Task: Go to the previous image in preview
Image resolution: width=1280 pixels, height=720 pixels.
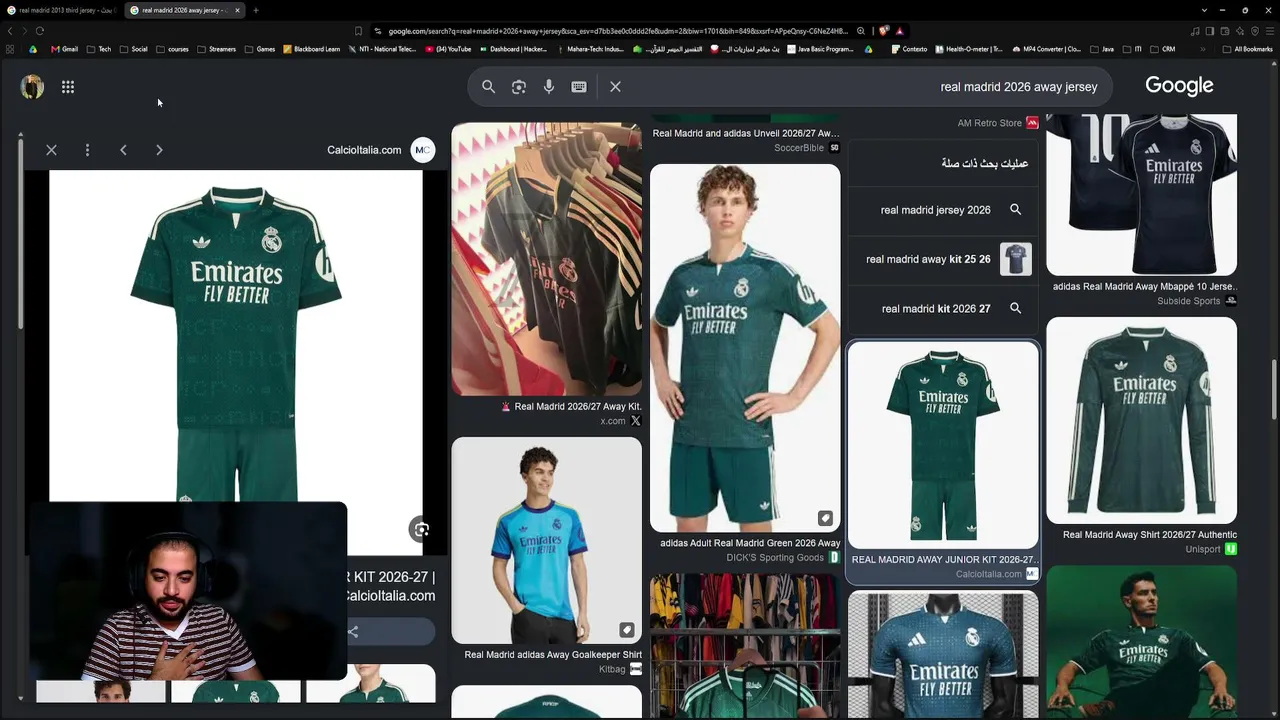Action: coord(123,150)
